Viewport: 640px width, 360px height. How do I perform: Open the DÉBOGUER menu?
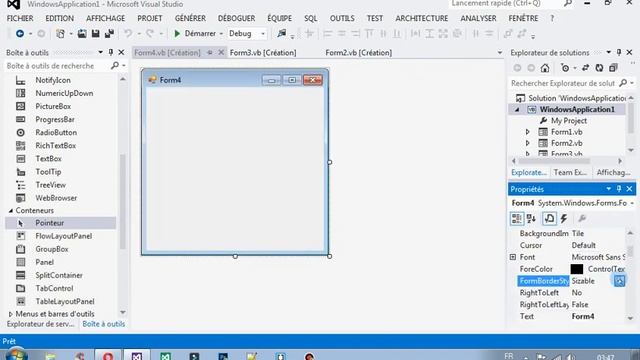pos(236,18)
